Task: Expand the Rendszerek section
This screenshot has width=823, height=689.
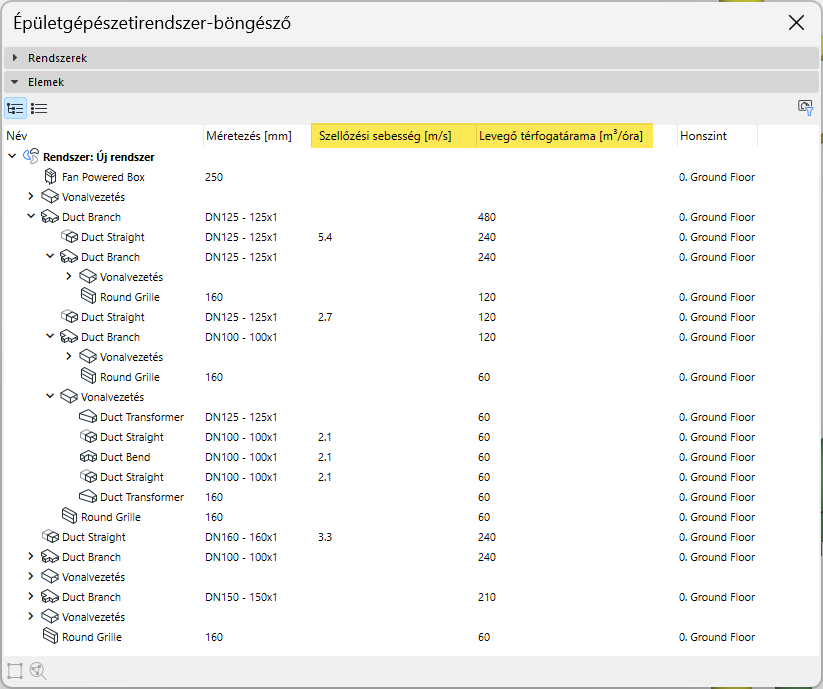Action: (15, 58)
